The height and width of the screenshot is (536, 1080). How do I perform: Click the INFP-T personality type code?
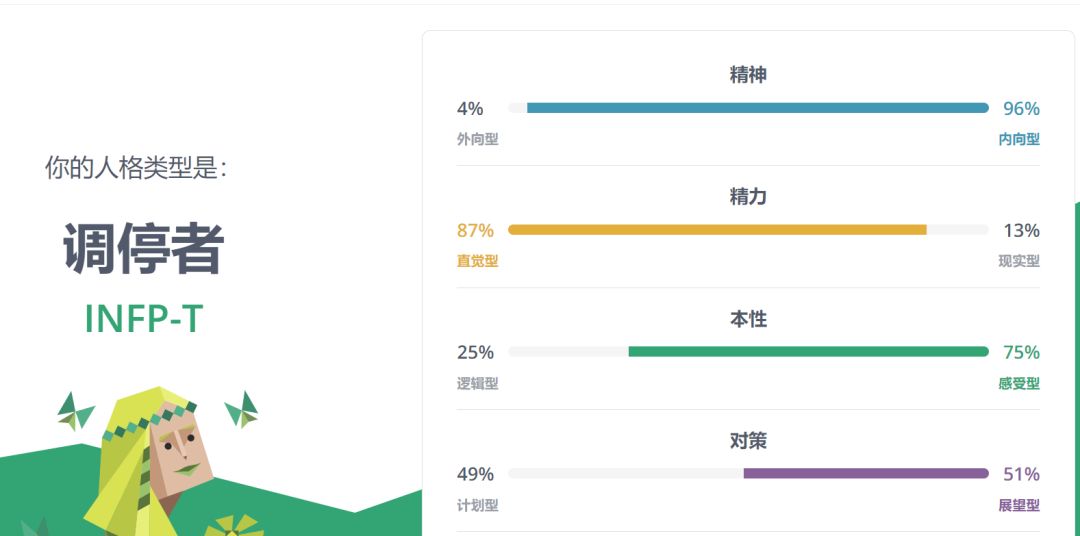[143, 319]
